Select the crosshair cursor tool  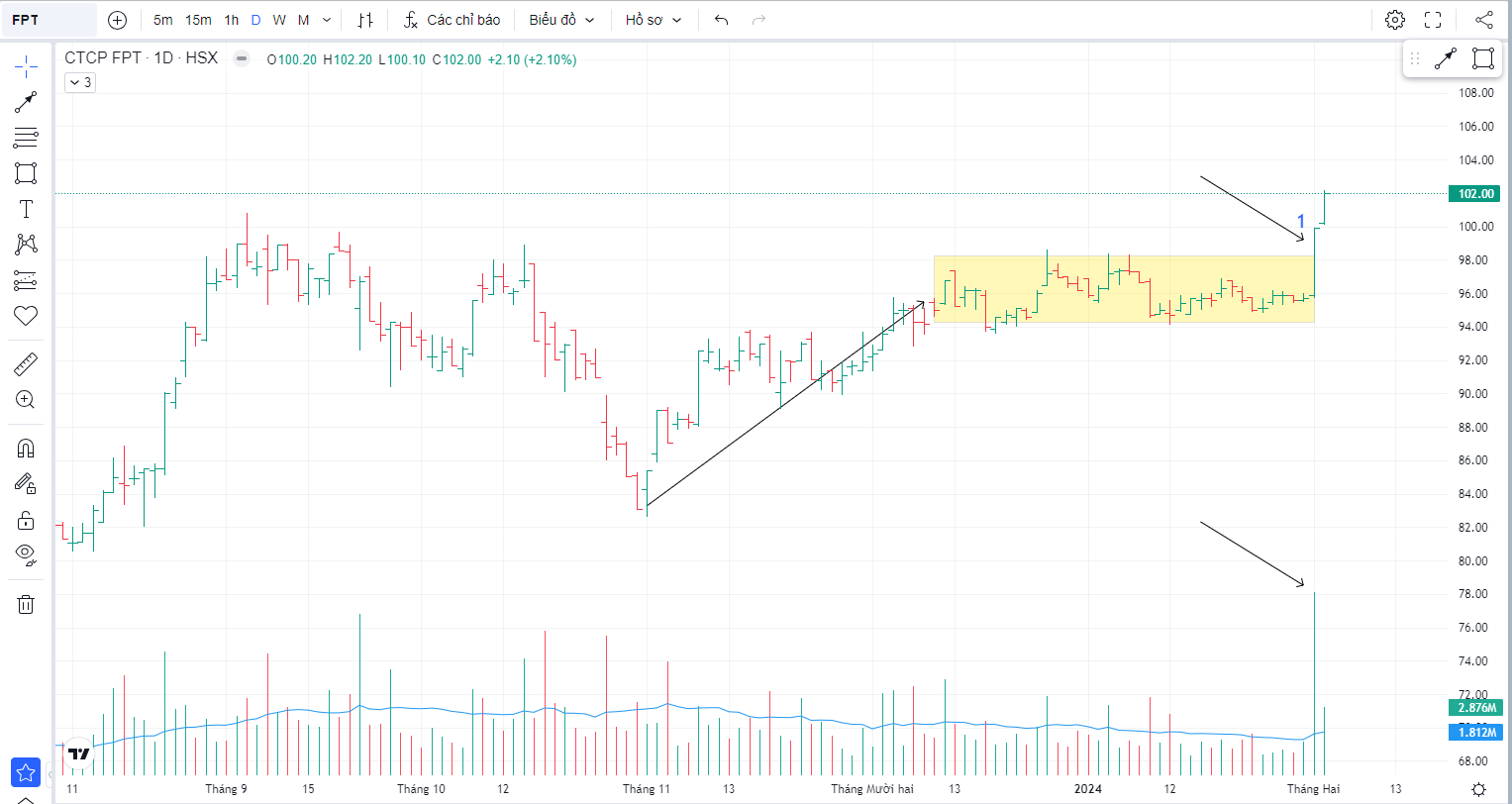[x=26, y=66]
